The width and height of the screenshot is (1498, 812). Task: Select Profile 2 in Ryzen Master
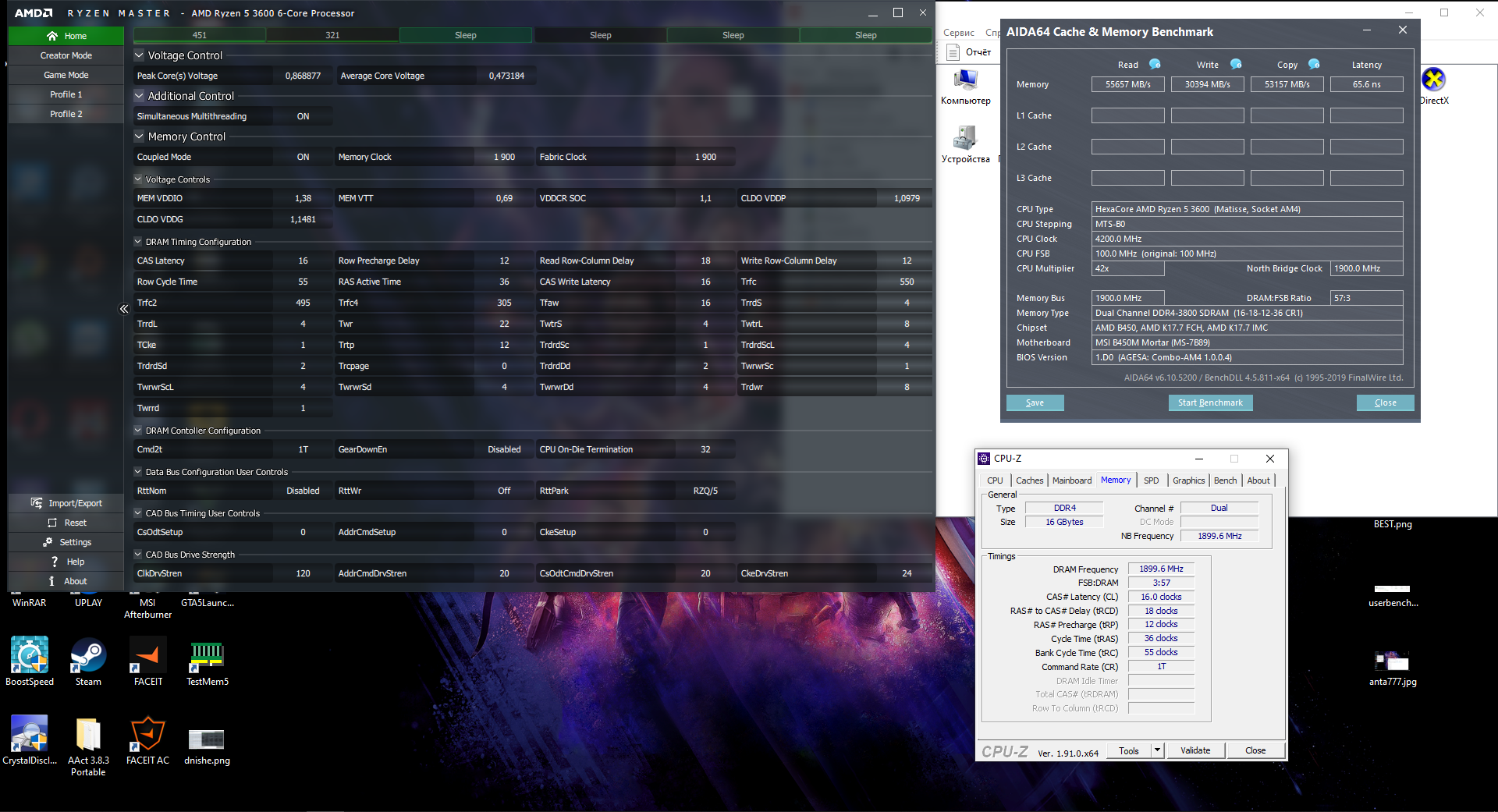66,114
